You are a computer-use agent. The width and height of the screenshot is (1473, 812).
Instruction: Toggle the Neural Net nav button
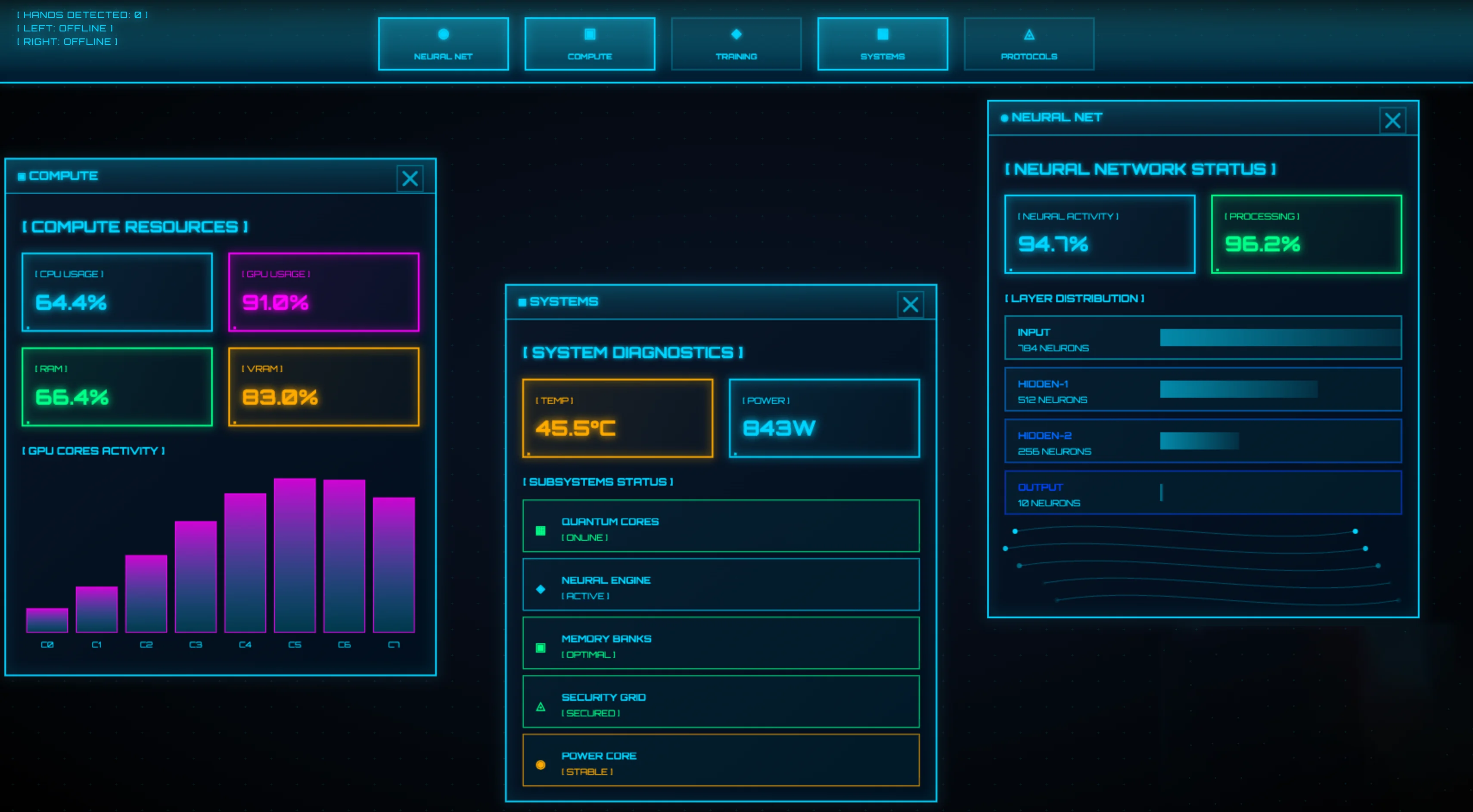[x=443, y=44]
